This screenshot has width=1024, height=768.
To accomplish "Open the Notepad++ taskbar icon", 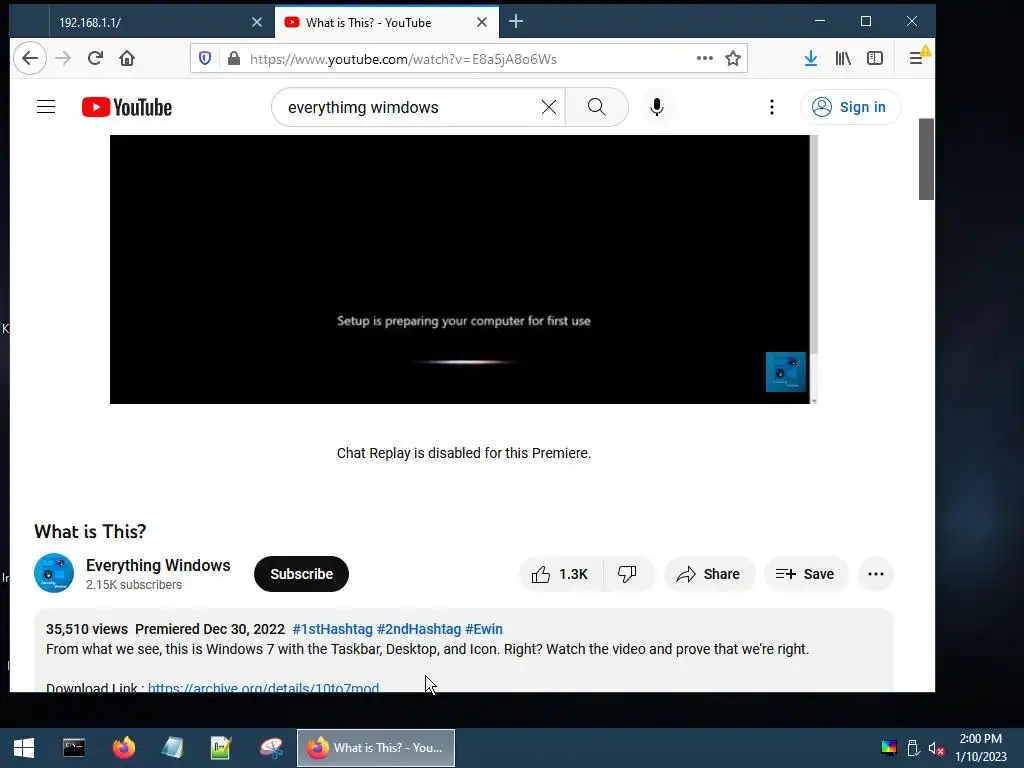I will [221, 748].
